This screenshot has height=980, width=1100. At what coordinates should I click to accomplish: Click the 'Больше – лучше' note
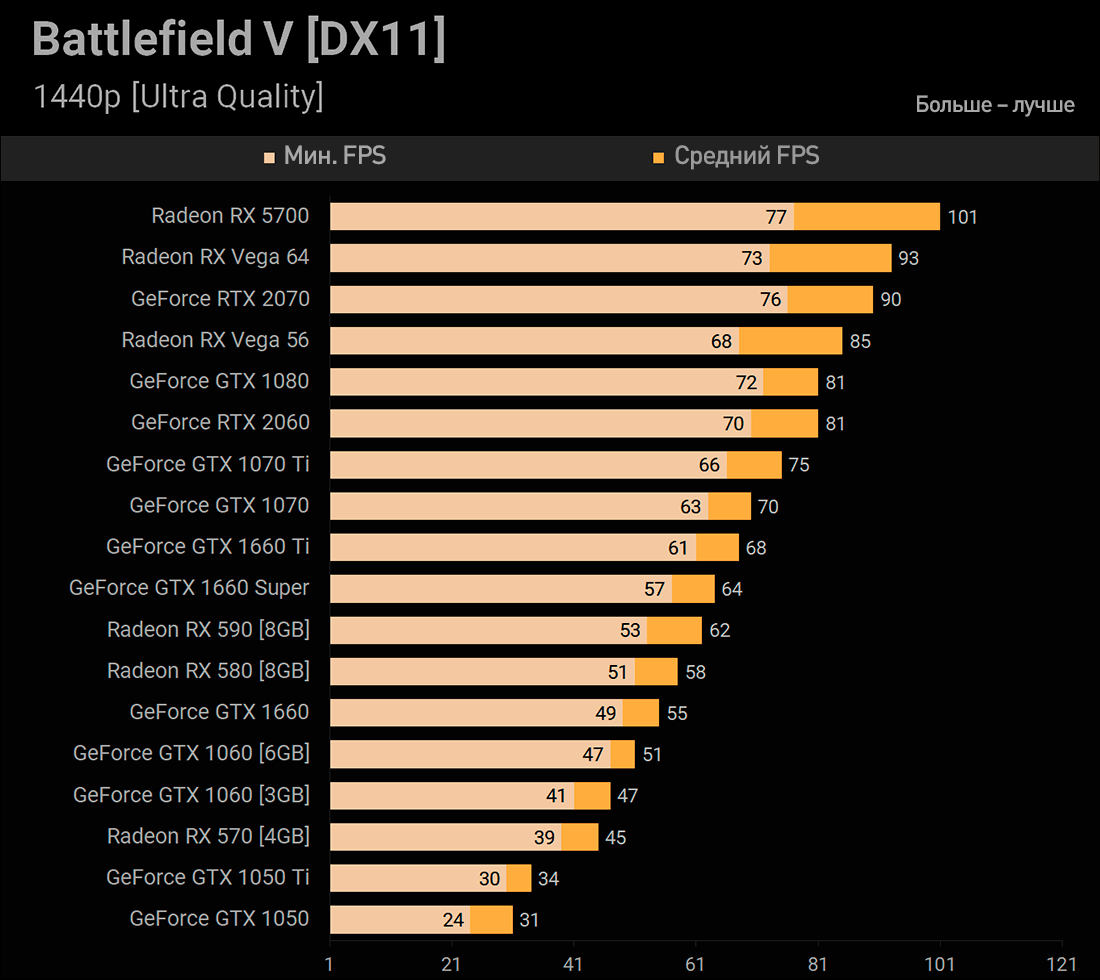point(995,105)
